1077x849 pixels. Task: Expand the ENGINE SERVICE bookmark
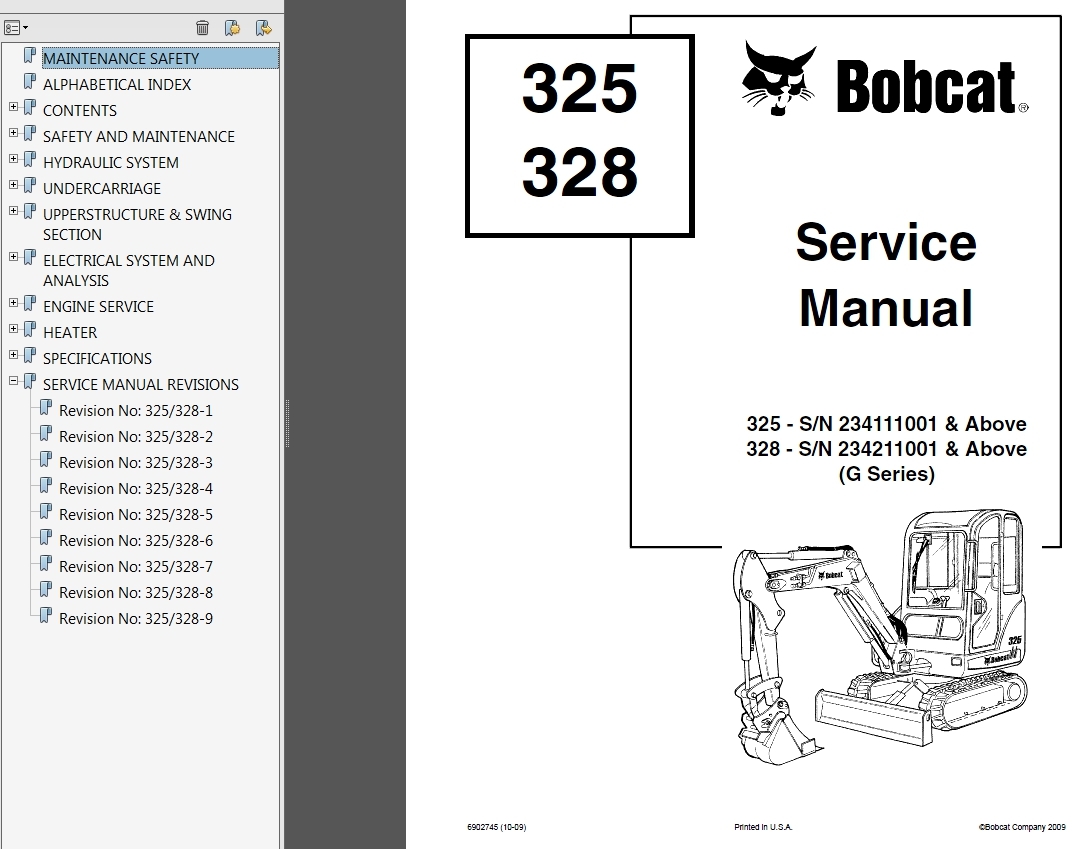point(13,303)
